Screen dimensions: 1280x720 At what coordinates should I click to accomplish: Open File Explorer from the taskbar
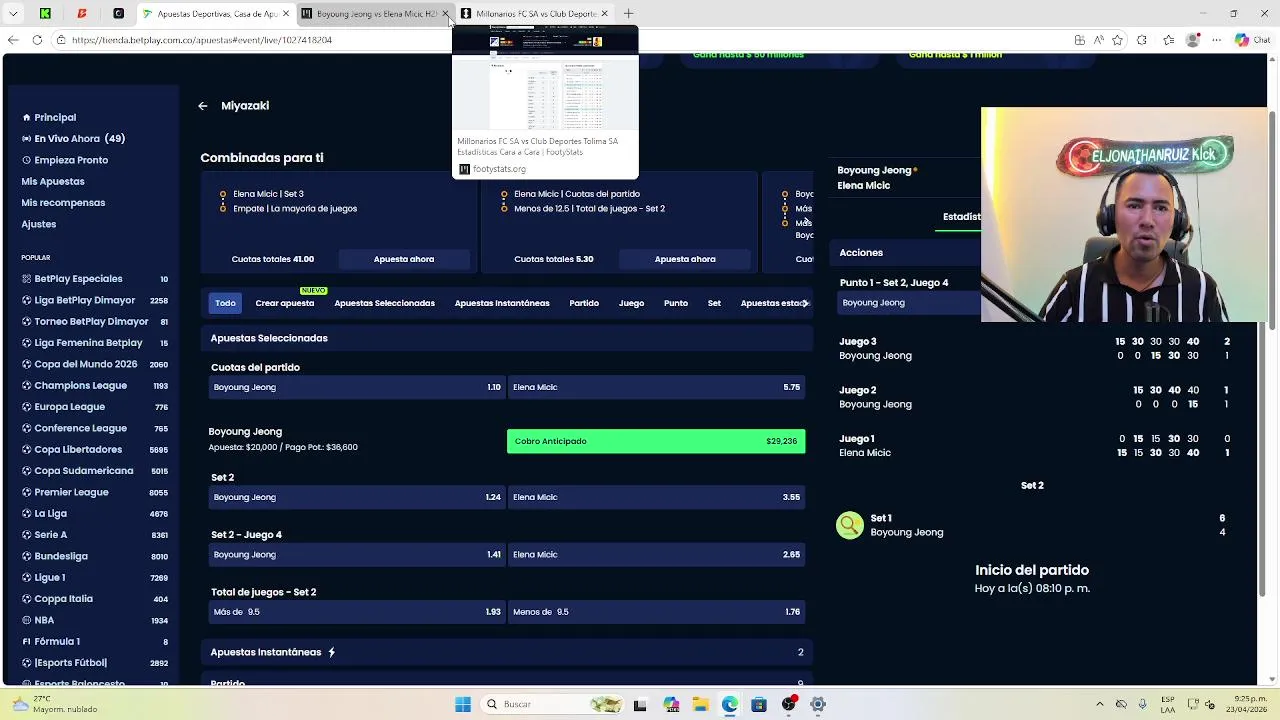point(700,704)
